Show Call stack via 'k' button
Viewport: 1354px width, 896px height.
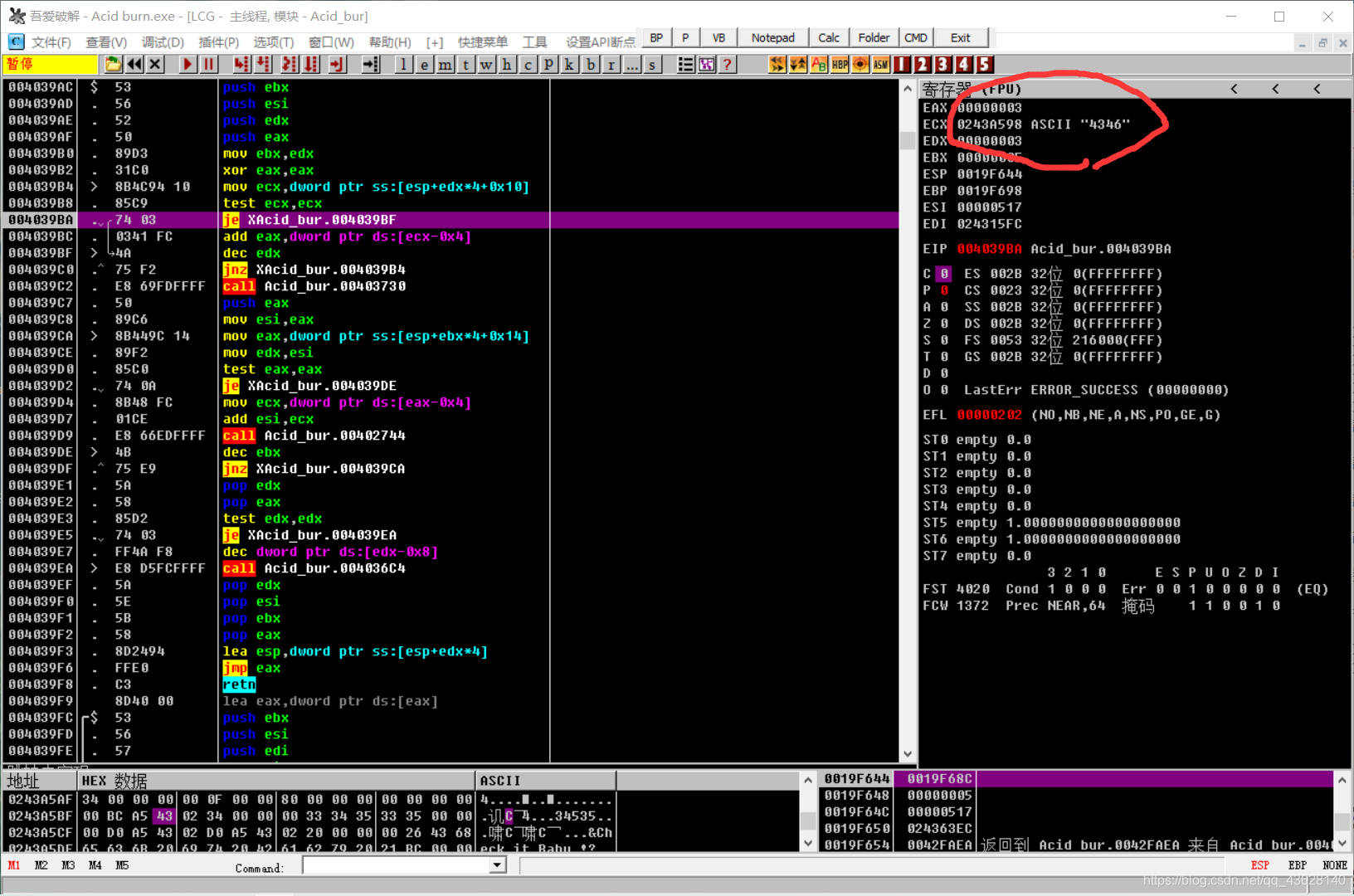click(570, 64)
